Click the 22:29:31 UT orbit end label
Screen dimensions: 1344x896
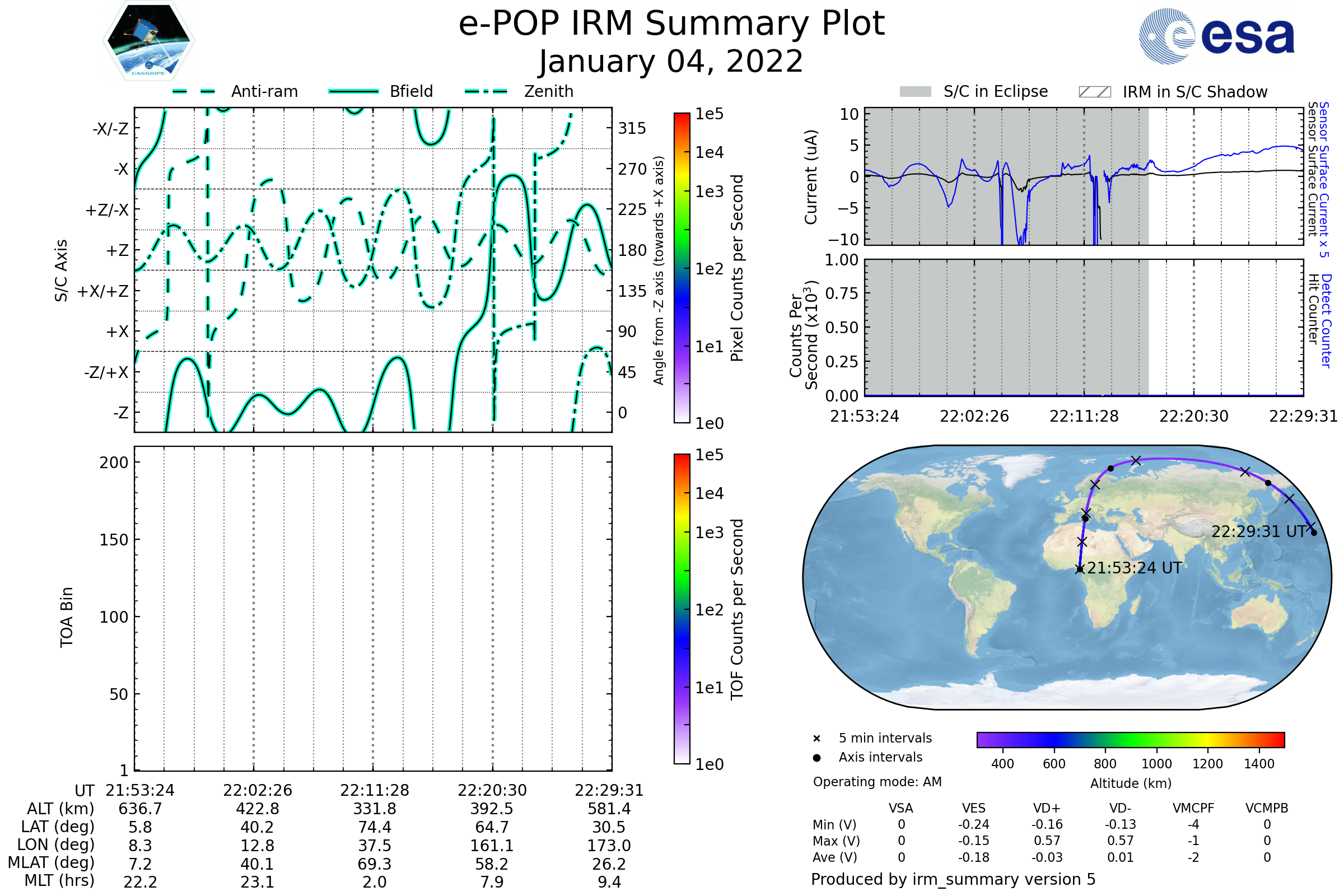[1258, 531]
